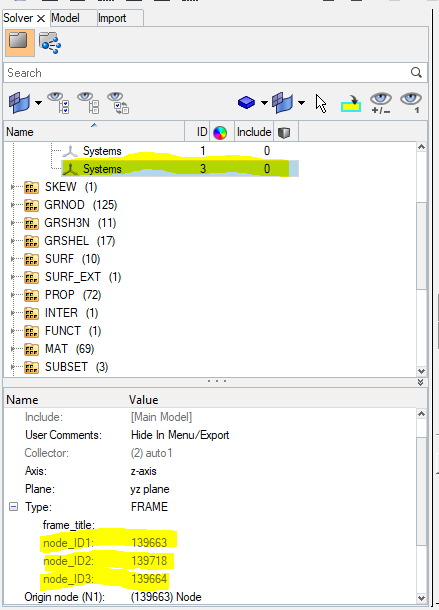
Task: Switch to the Import tab
Action: [112, 18]
